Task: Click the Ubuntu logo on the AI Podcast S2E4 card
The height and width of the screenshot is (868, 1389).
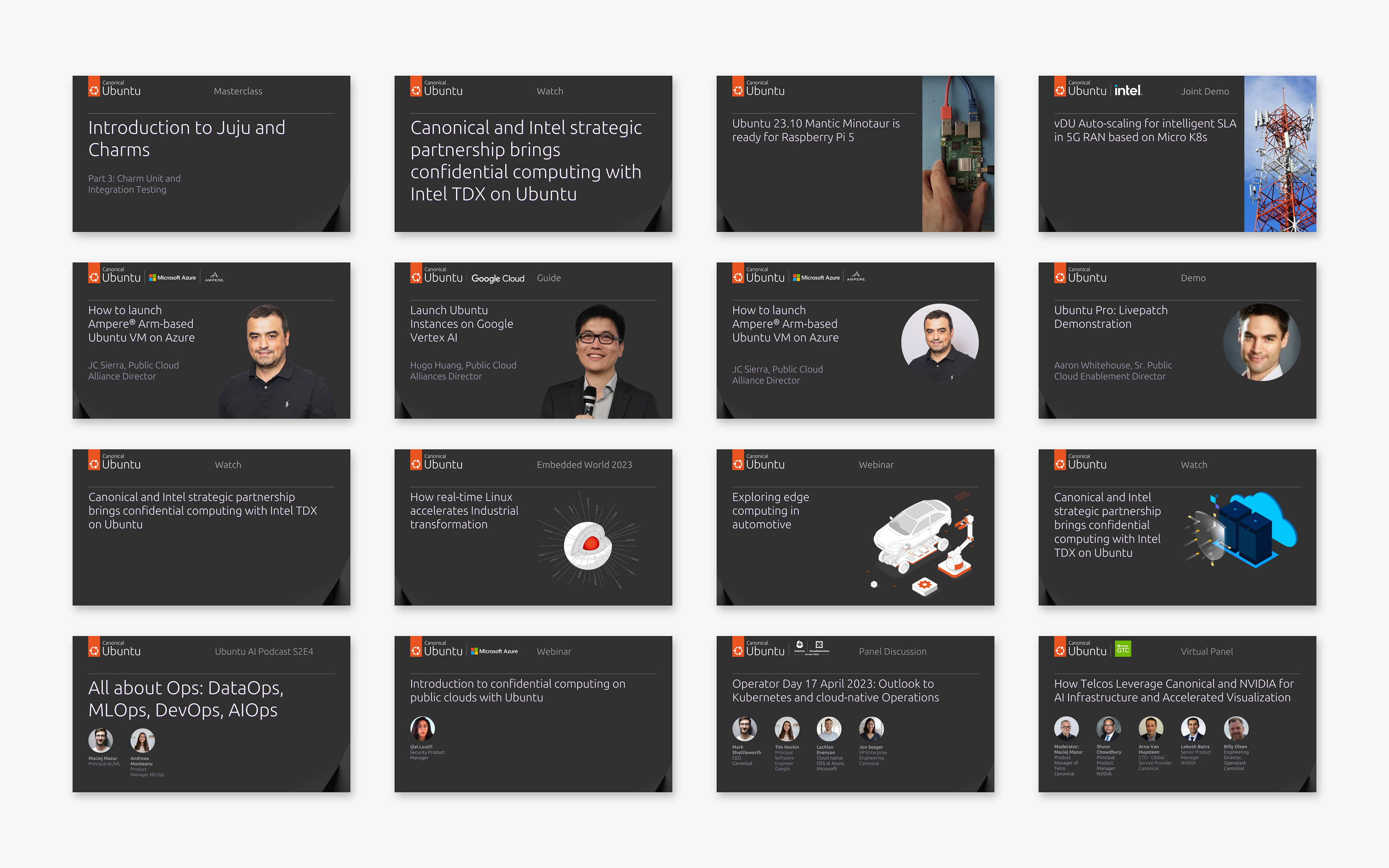Action: pos(114,647)
